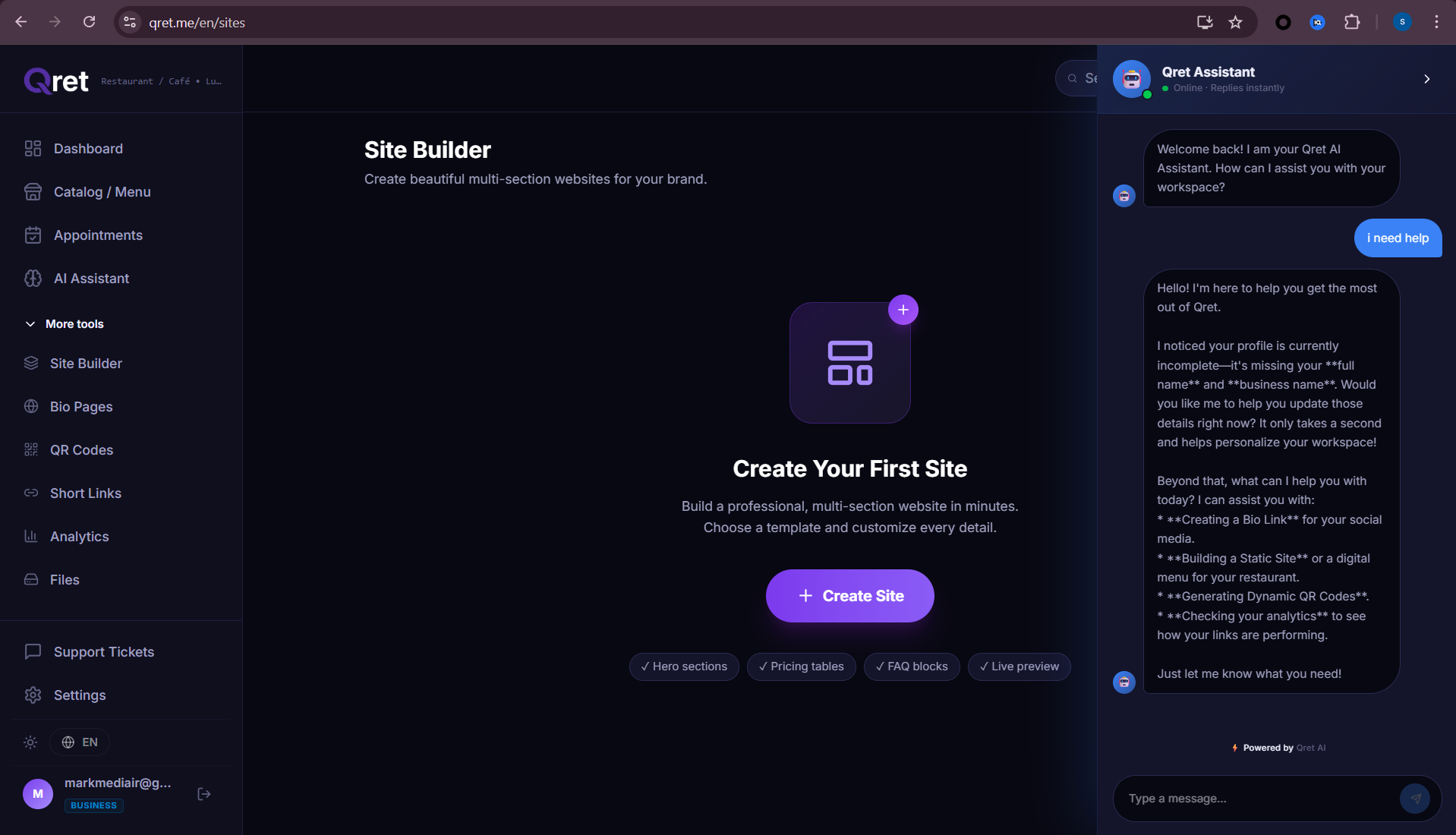Click the AI Assistant brain icon
This screenshot has width=1456, height=835.
tap(33, 279)
